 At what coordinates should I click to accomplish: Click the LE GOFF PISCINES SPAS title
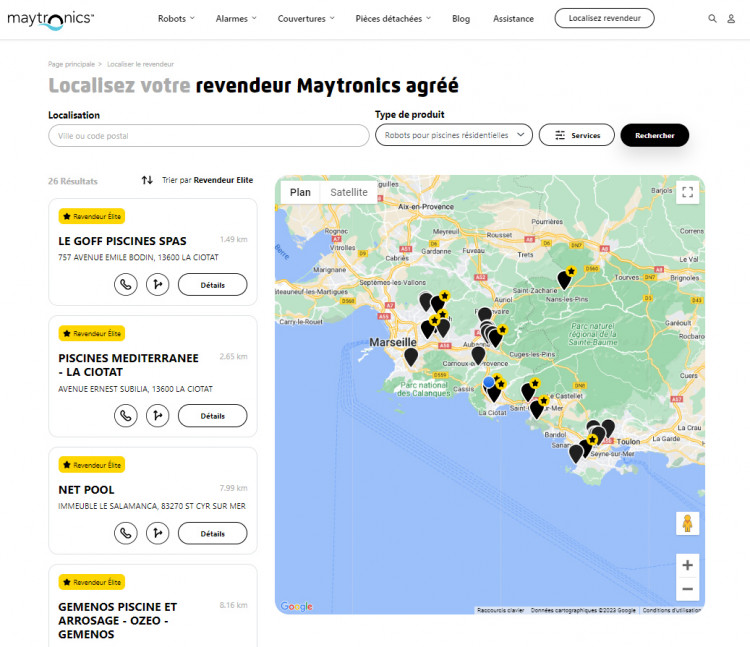point(122,241)
